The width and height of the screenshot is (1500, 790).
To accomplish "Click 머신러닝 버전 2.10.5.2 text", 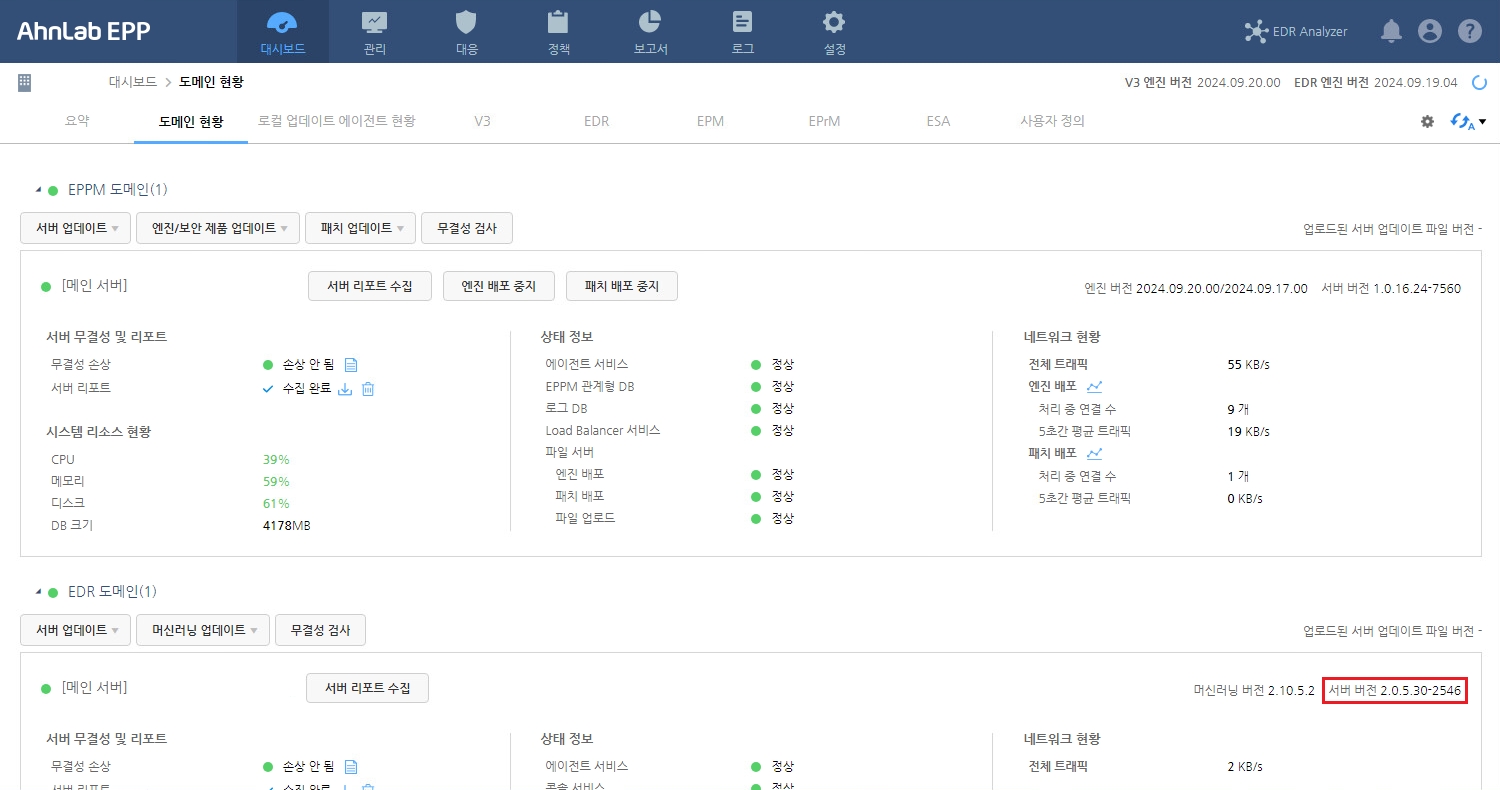I will click(x=1254, y=691).
